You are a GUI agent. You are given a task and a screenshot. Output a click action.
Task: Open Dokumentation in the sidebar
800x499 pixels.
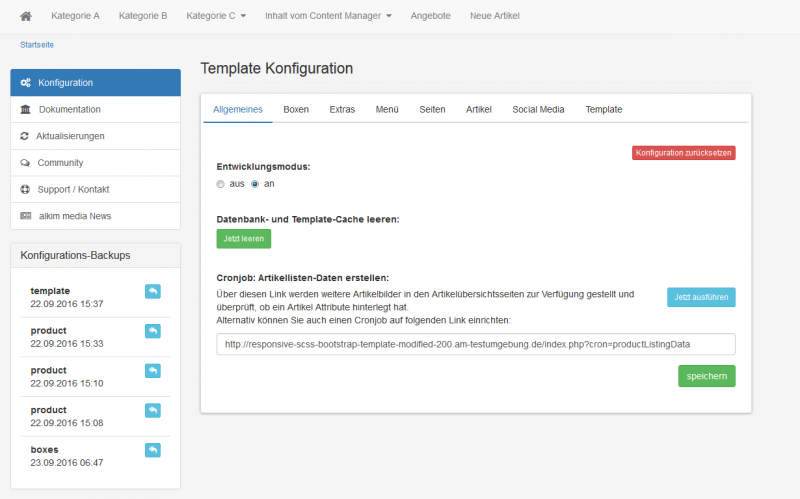(95, 109)
